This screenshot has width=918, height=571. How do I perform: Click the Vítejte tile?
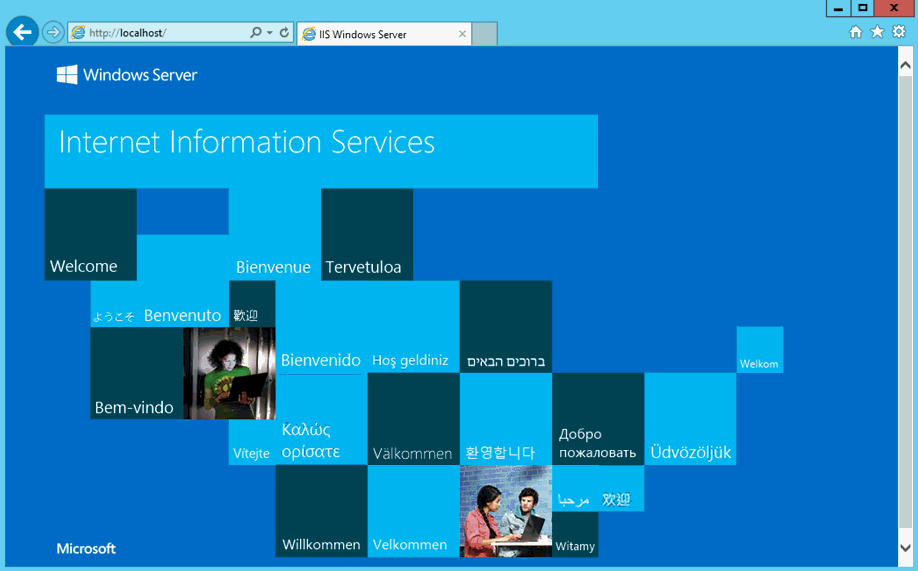pyautogui.click(x=252, y=442)
